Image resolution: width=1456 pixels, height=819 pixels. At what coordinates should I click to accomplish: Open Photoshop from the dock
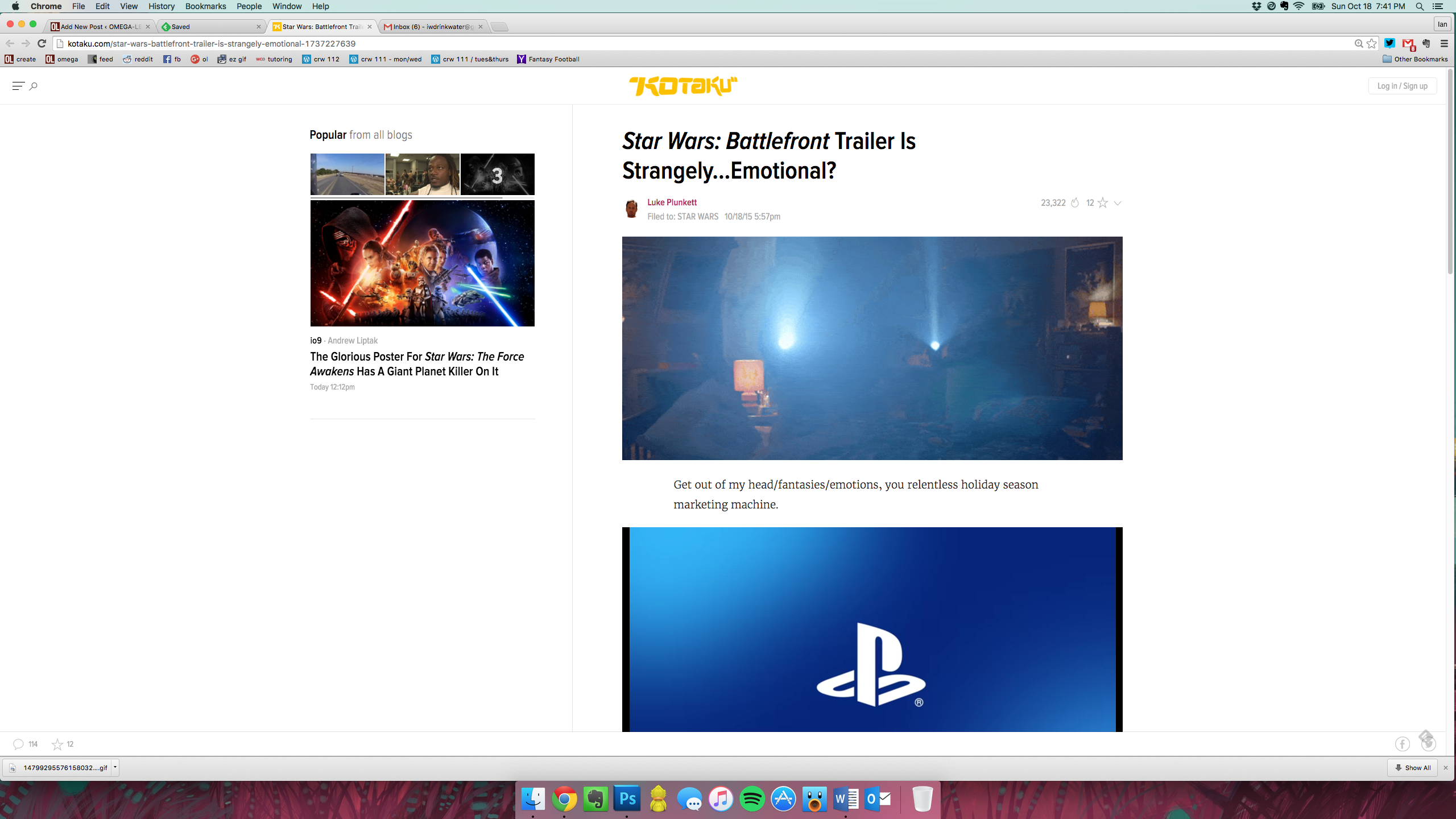[x=627, y=799]
